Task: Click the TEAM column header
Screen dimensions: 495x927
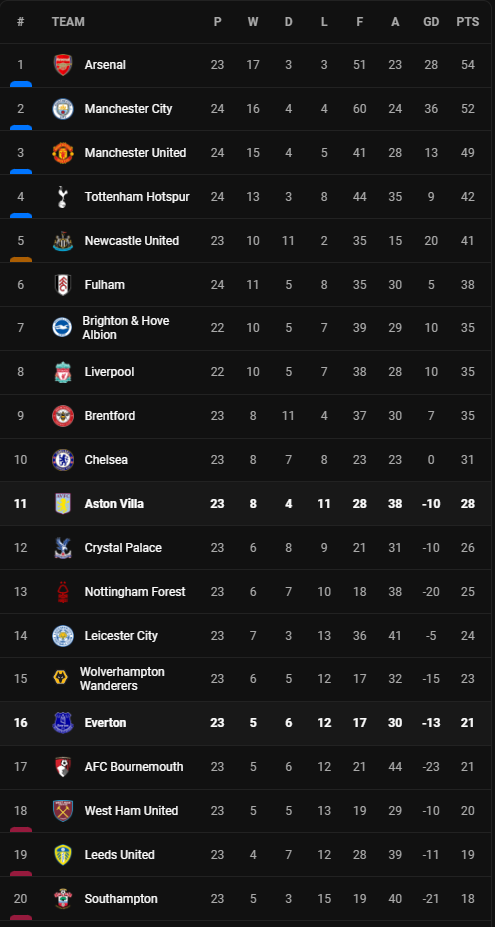Action: pos(68,22)
